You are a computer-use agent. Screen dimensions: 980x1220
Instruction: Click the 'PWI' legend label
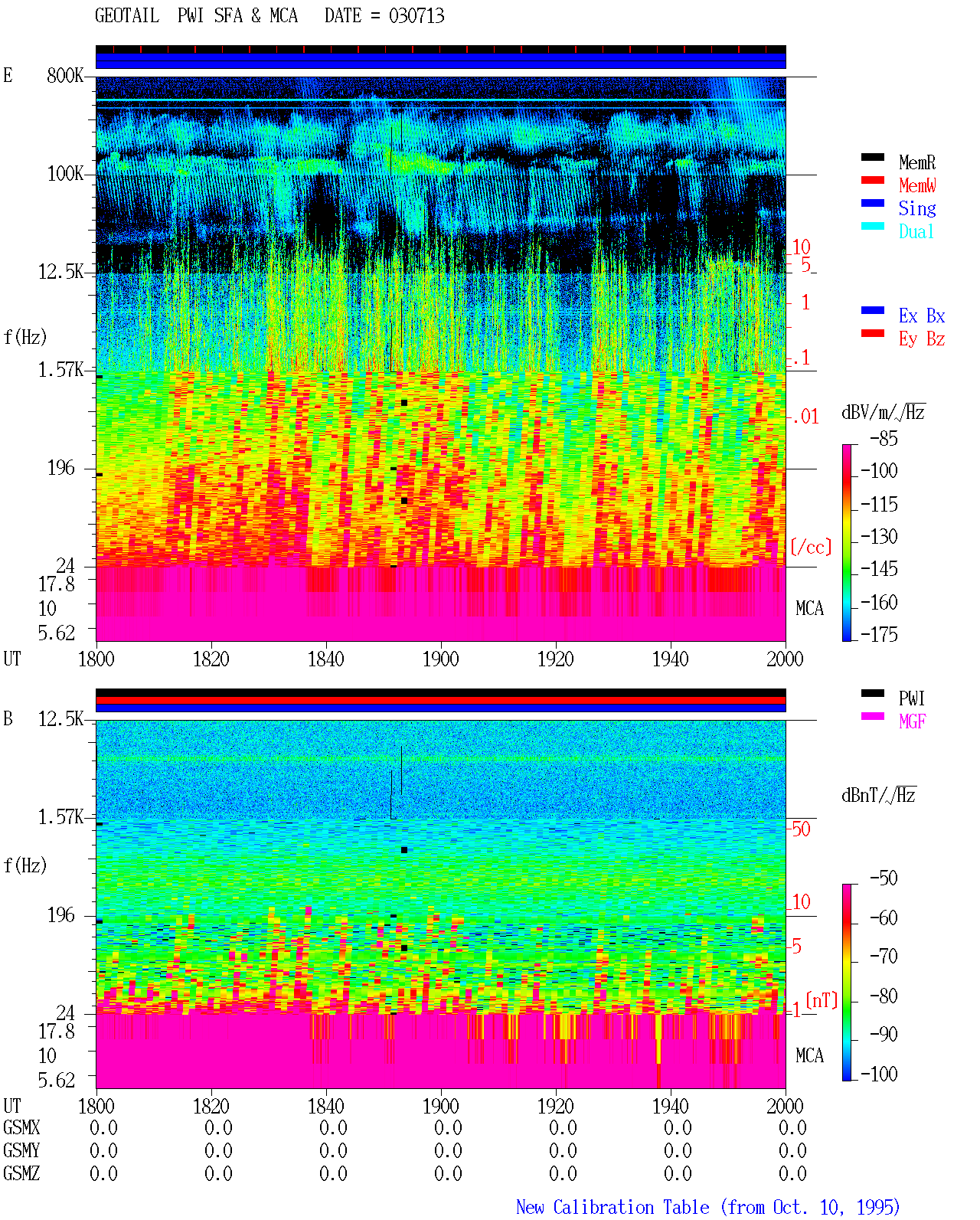point(913,698)
